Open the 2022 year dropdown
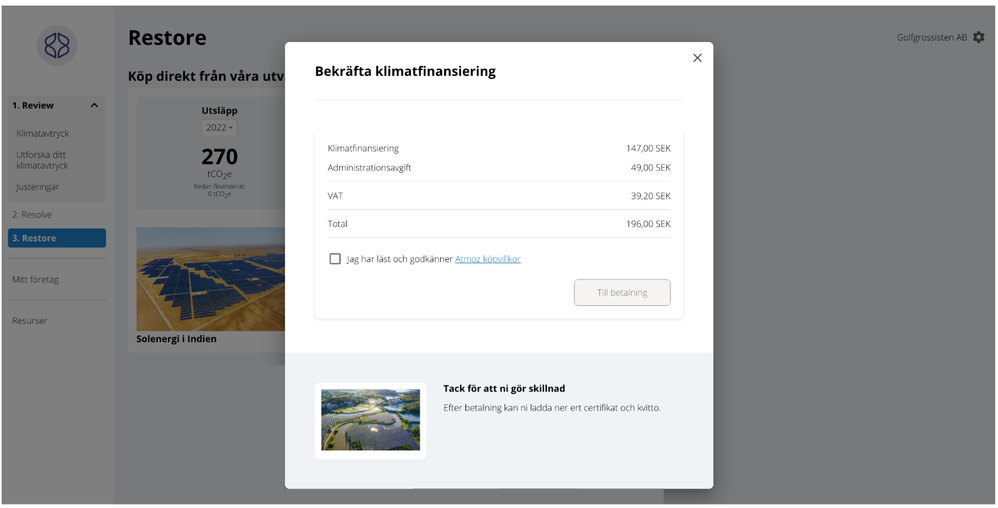Screen dimensions: 998x508 pyautogui.click(x=220, y=128)
